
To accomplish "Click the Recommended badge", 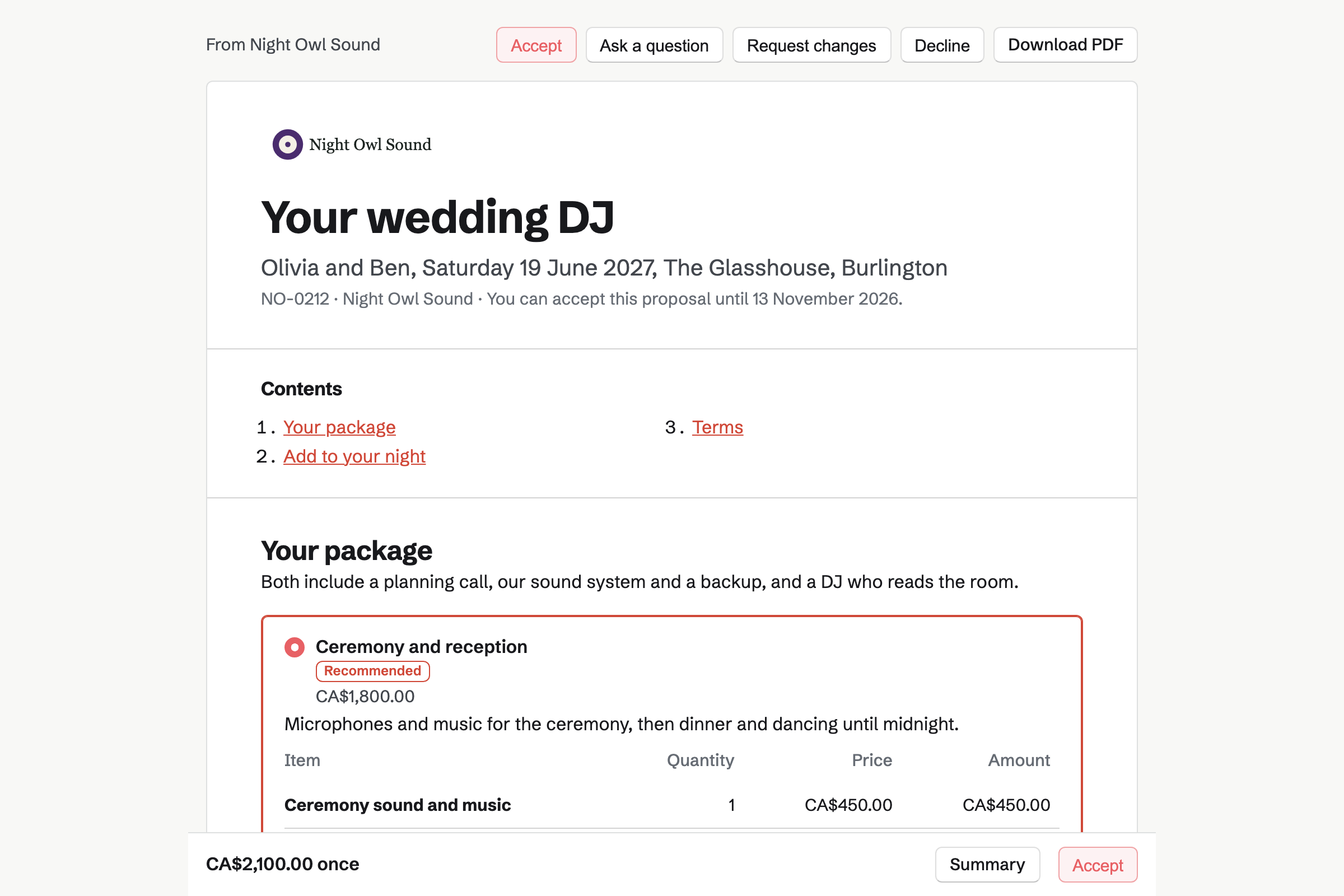I will (x=372, y=671).
